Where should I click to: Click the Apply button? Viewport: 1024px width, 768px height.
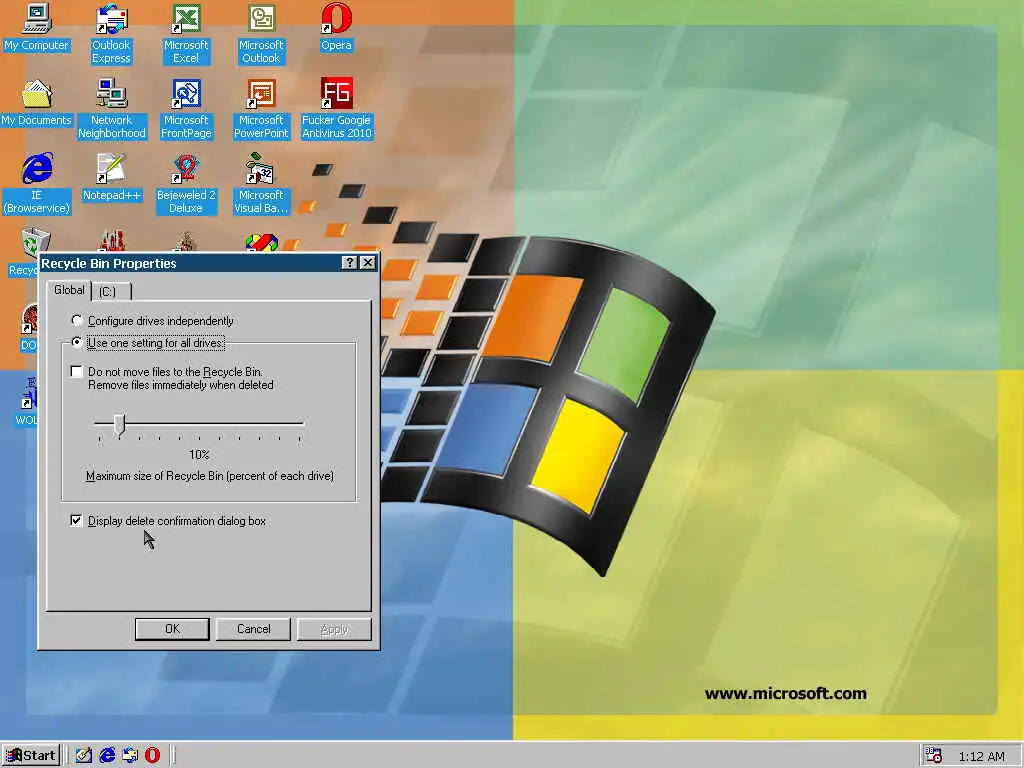point(334,629)
